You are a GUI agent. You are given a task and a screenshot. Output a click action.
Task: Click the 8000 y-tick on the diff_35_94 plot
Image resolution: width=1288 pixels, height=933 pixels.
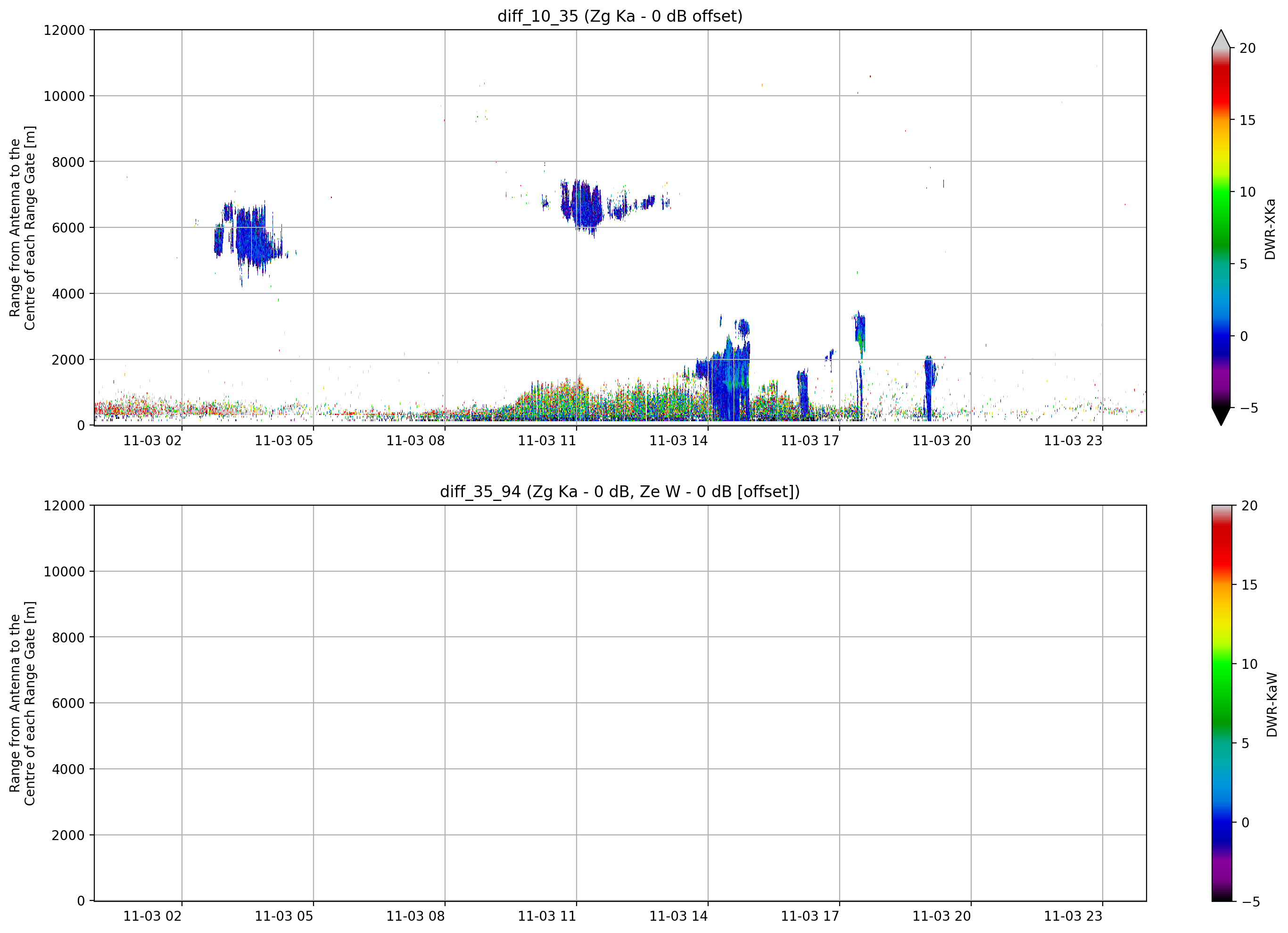tap(68, 638)
